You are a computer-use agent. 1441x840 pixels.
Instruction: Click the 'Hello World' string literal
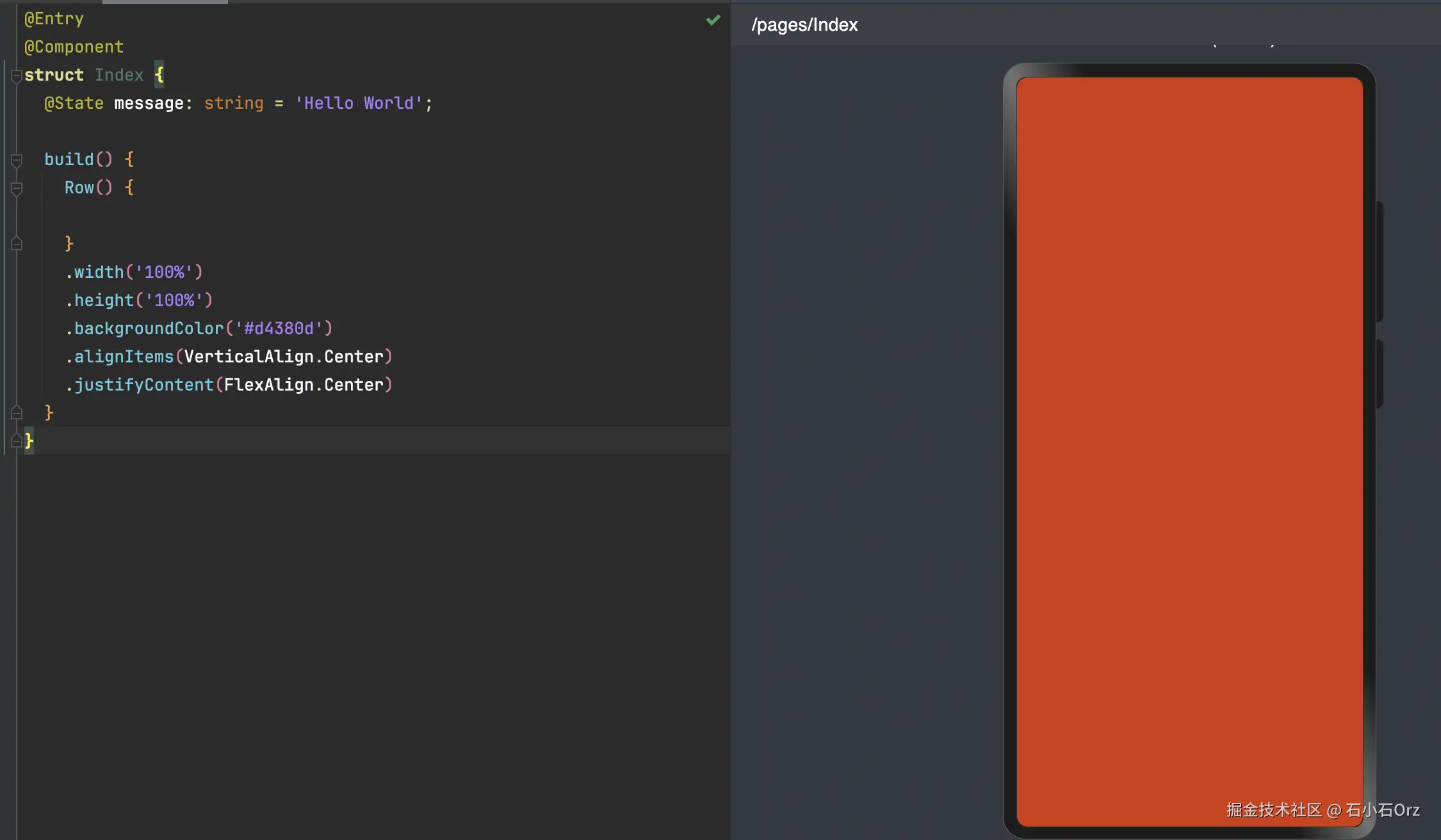pos(359,103)
